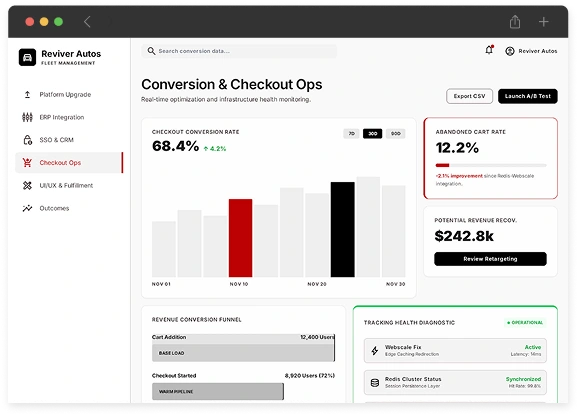
Task: Click the black bar in conversion chart
Action: pyautogui.click(x=343, y=230)
